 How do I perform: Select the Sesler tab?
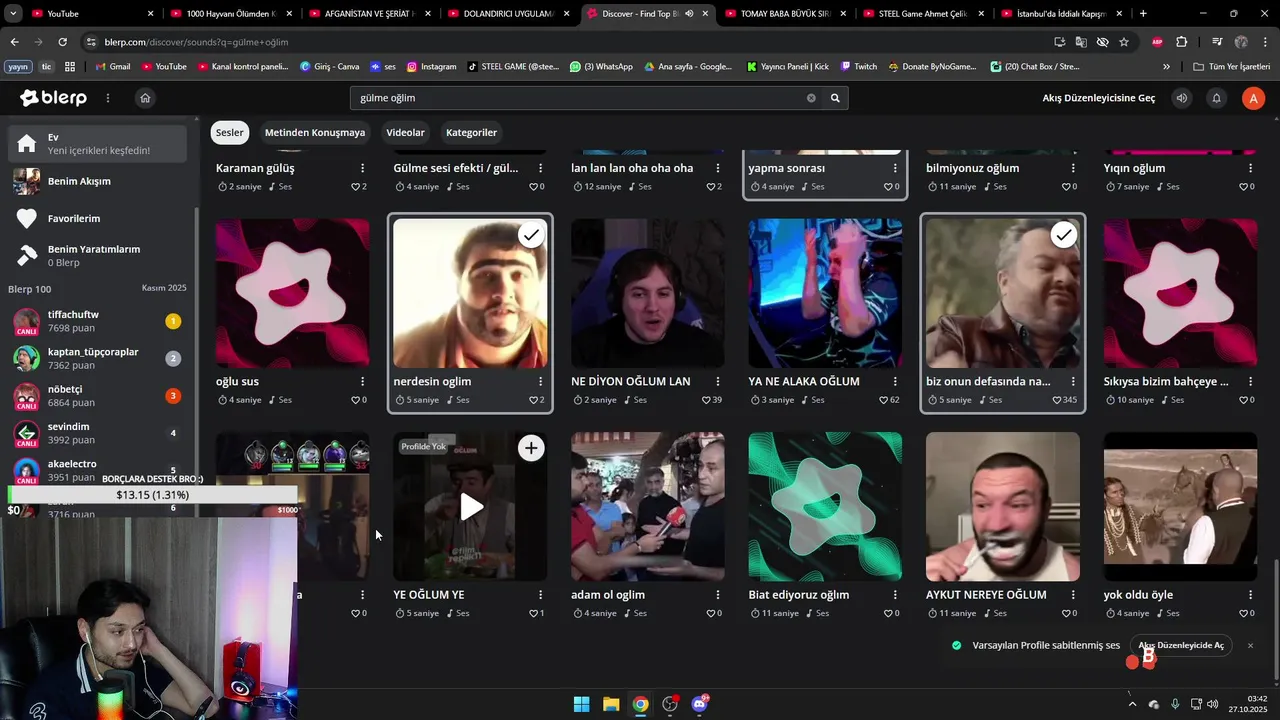tap(229, 132)
